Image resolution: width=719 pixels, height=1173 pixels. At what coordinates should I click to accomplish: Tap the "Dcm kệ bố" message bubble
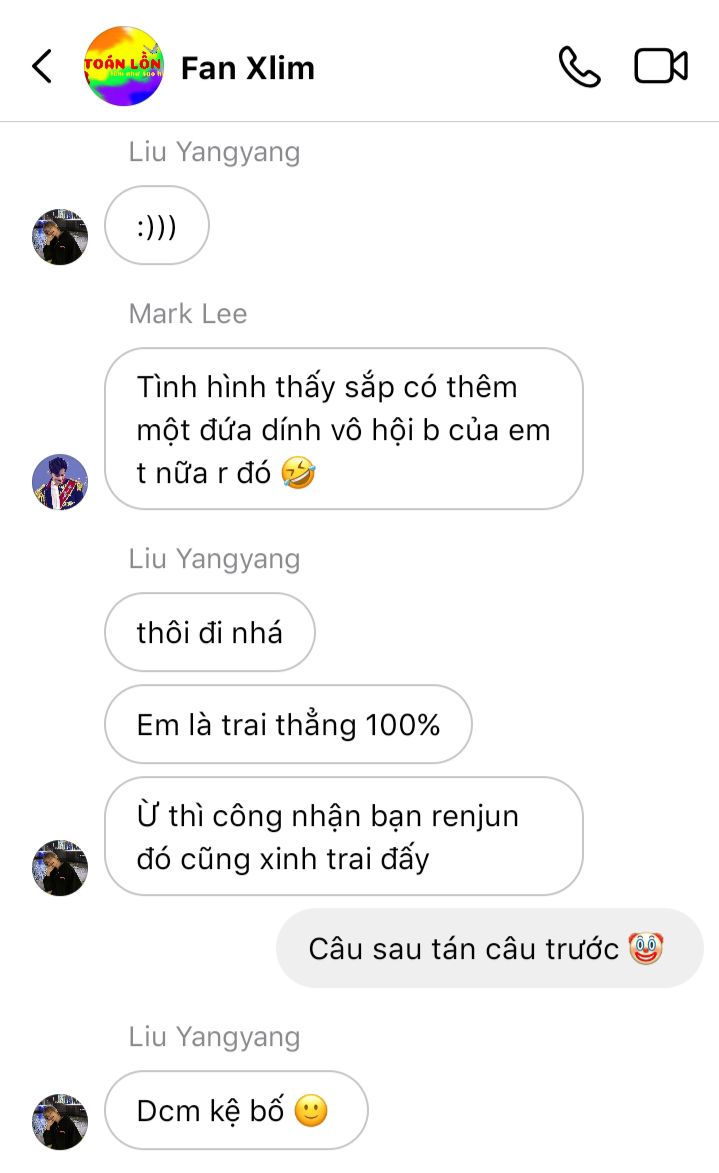point(236,1110)
